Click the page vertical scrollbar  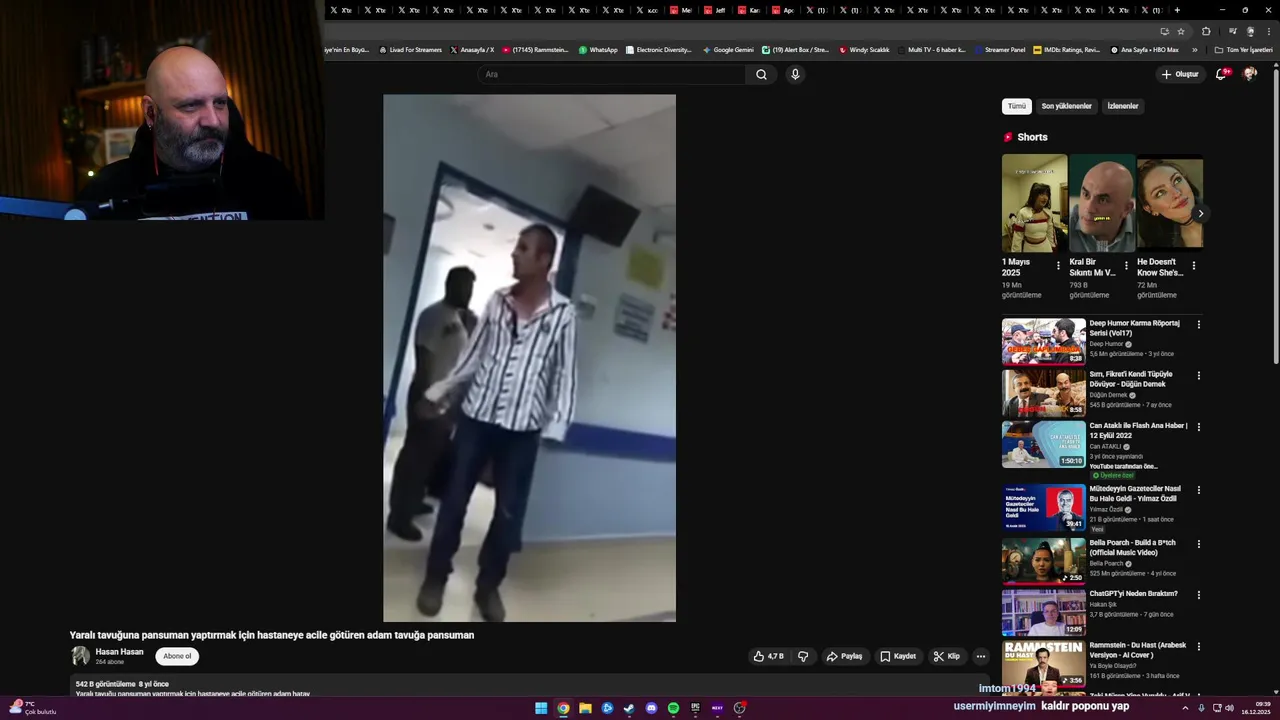tap(1275, 216)
